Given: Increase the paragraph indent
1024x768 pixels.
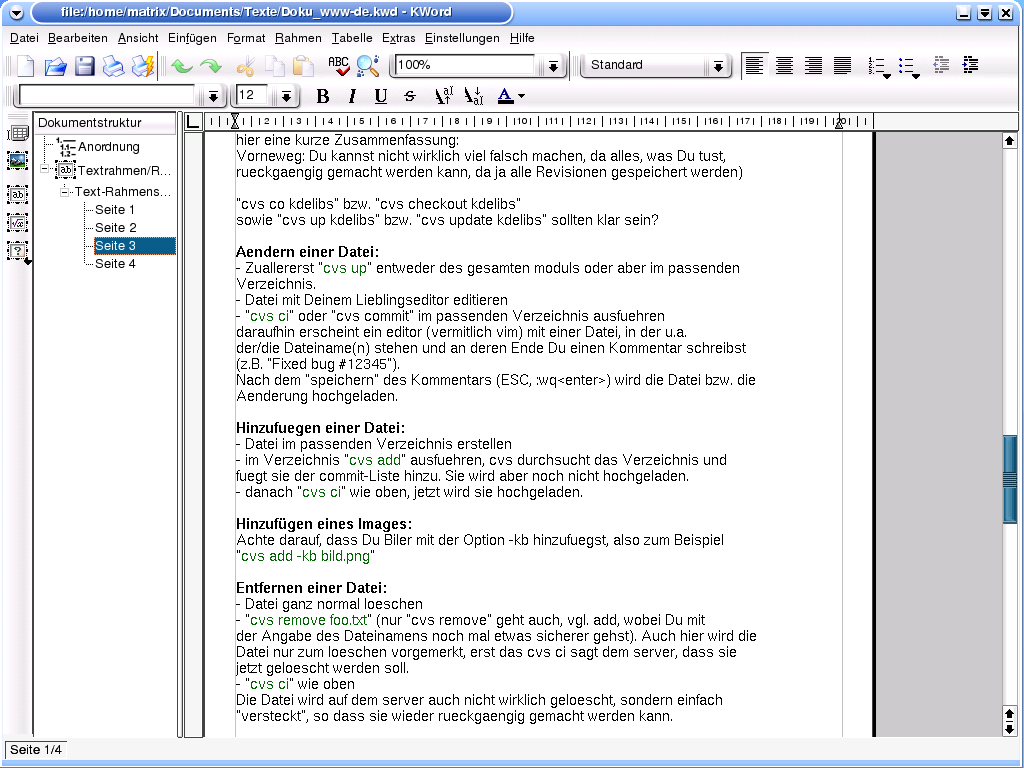Looking at the screenshot, I should coord(969,65).
